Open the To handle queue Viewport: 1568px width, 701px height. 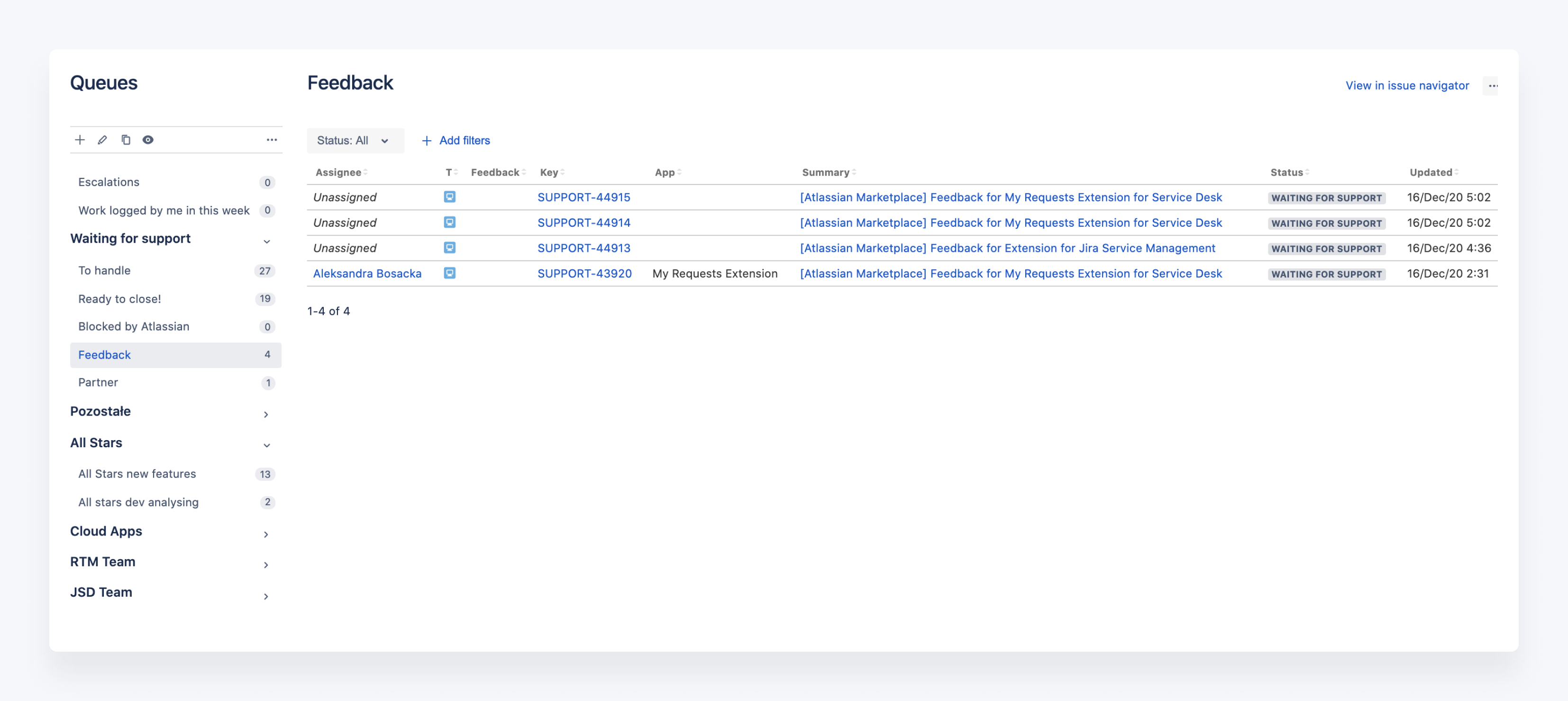tap(104, 270)
